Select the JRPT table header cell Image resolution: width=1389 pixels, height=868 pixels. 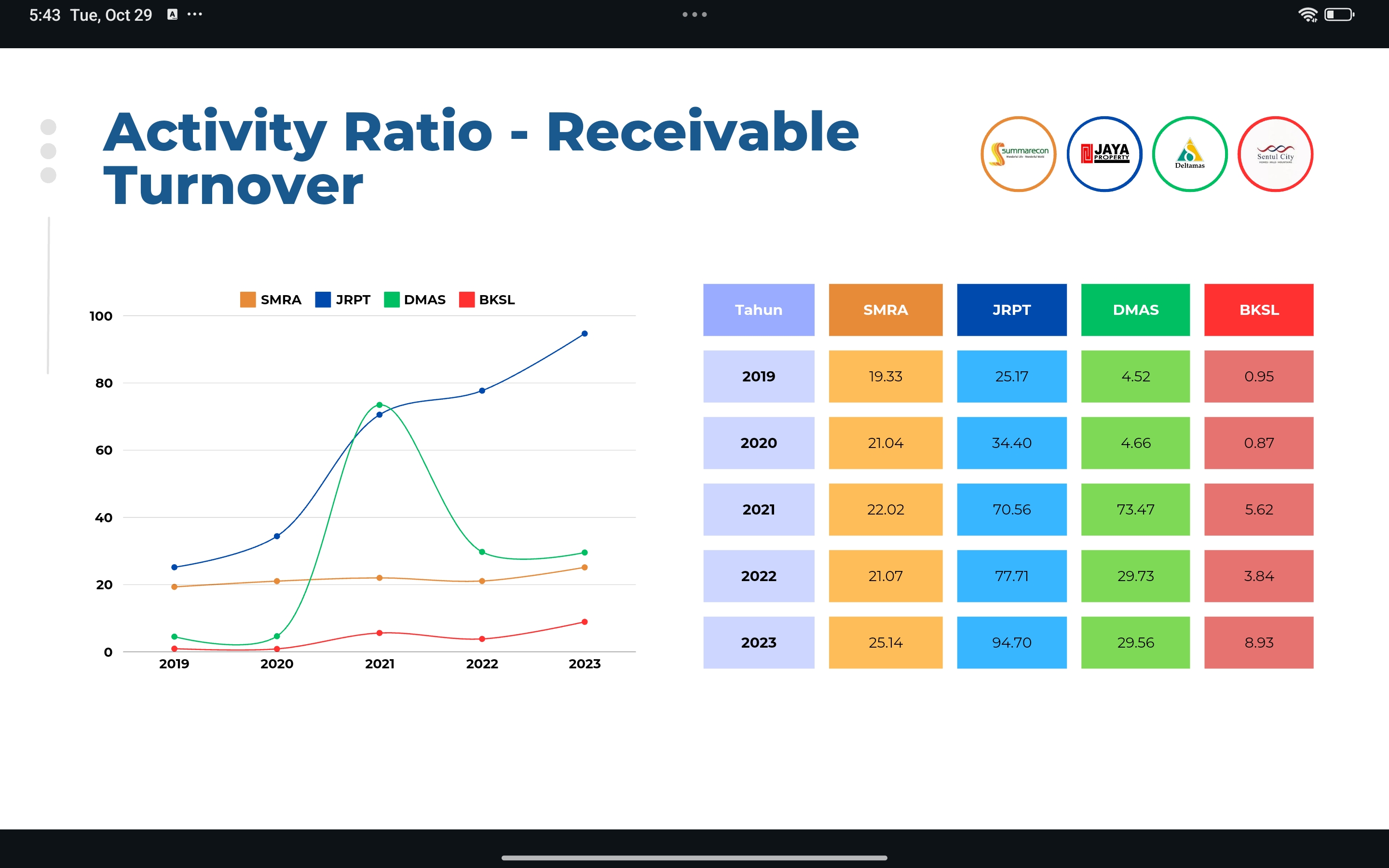1012,310
